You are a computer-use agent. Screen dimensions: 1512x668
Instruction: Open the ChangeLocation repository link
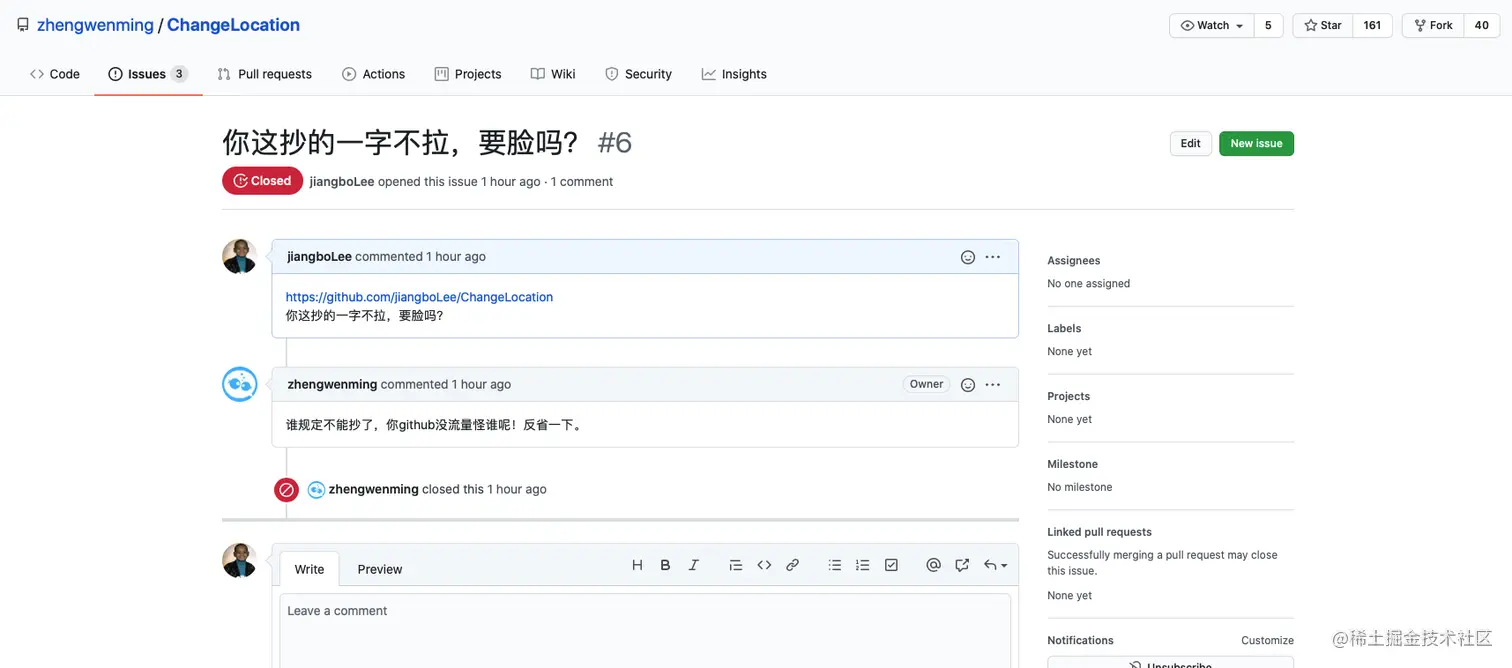coord(233,25)
